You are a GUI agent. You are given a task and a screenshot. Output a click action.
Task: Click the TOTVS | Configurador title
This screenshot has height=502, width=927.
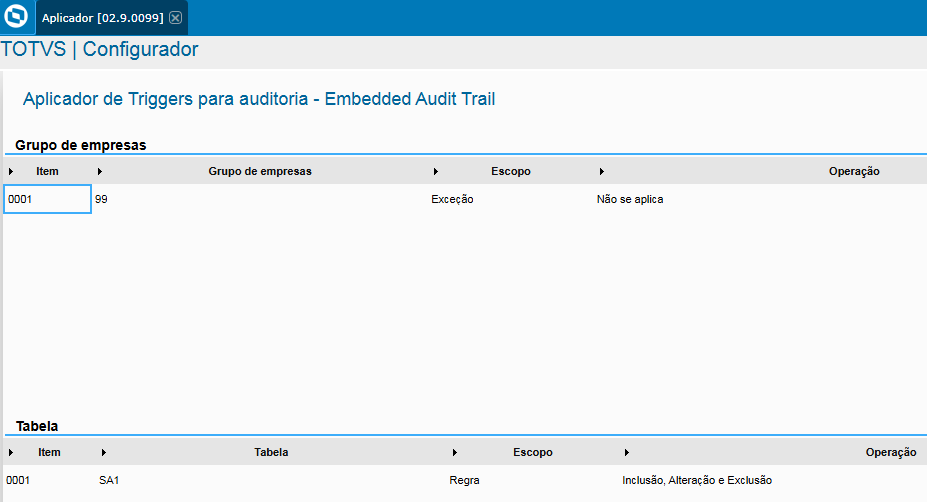pyautogui.click(x=99, y=49)
